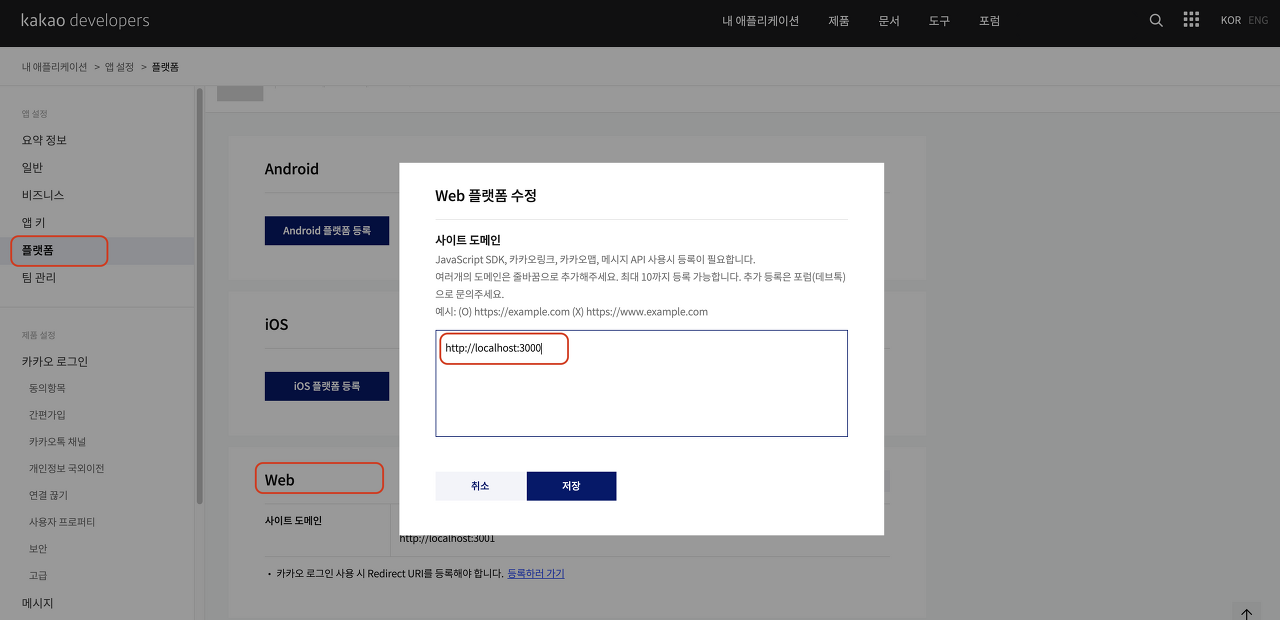Open 동의항목 submenu item

pos(47,388)
